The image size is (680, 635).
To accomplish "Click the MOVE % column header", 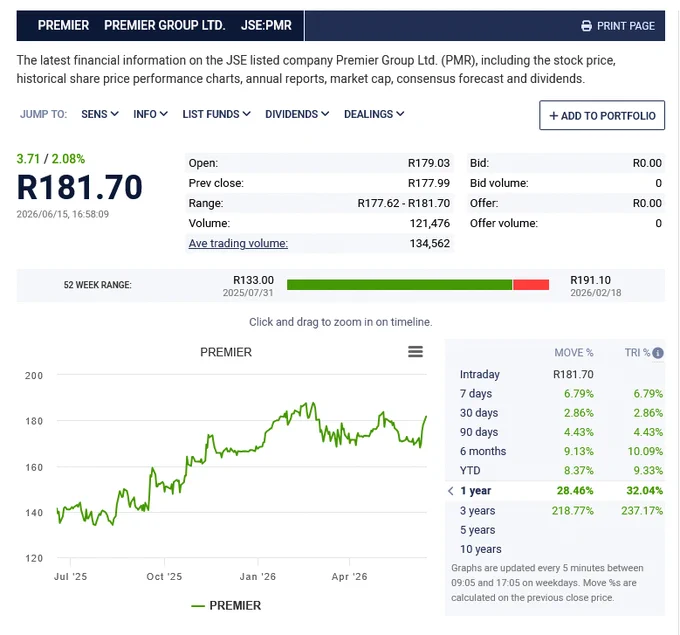I will coord(573,353).
